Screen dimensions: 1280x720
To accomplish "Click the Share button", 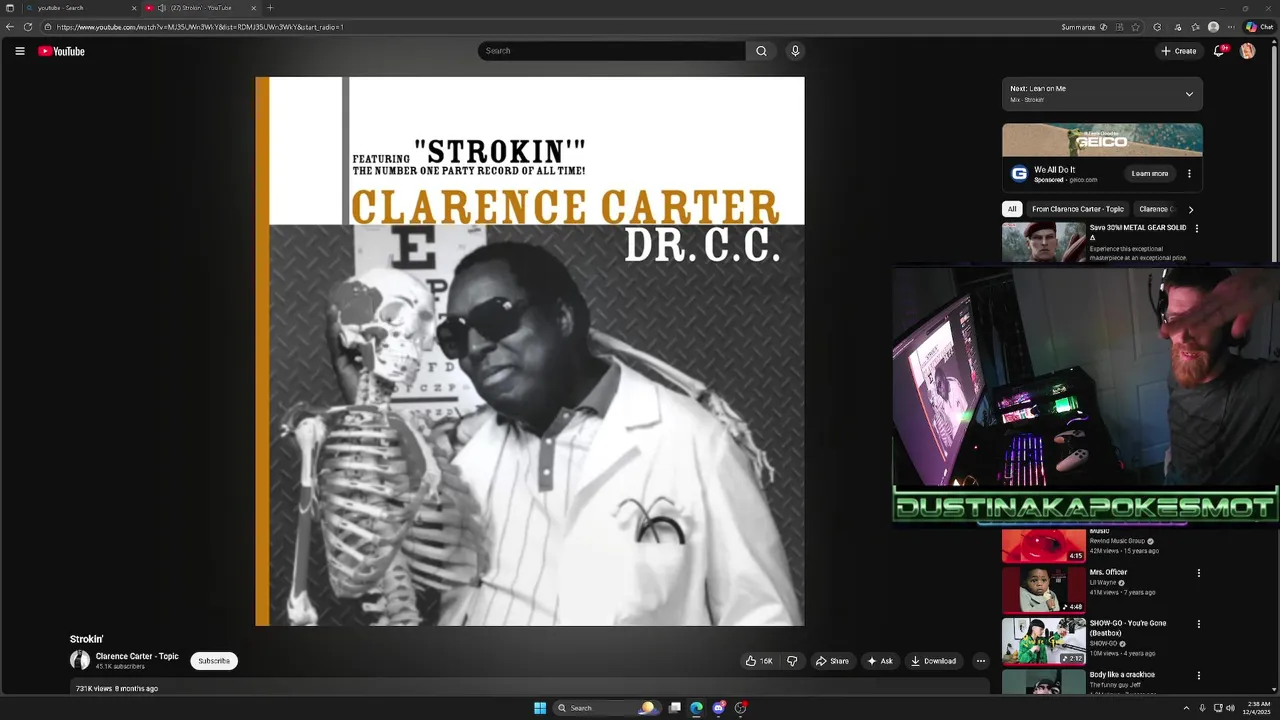I will [x=832, y=661].
